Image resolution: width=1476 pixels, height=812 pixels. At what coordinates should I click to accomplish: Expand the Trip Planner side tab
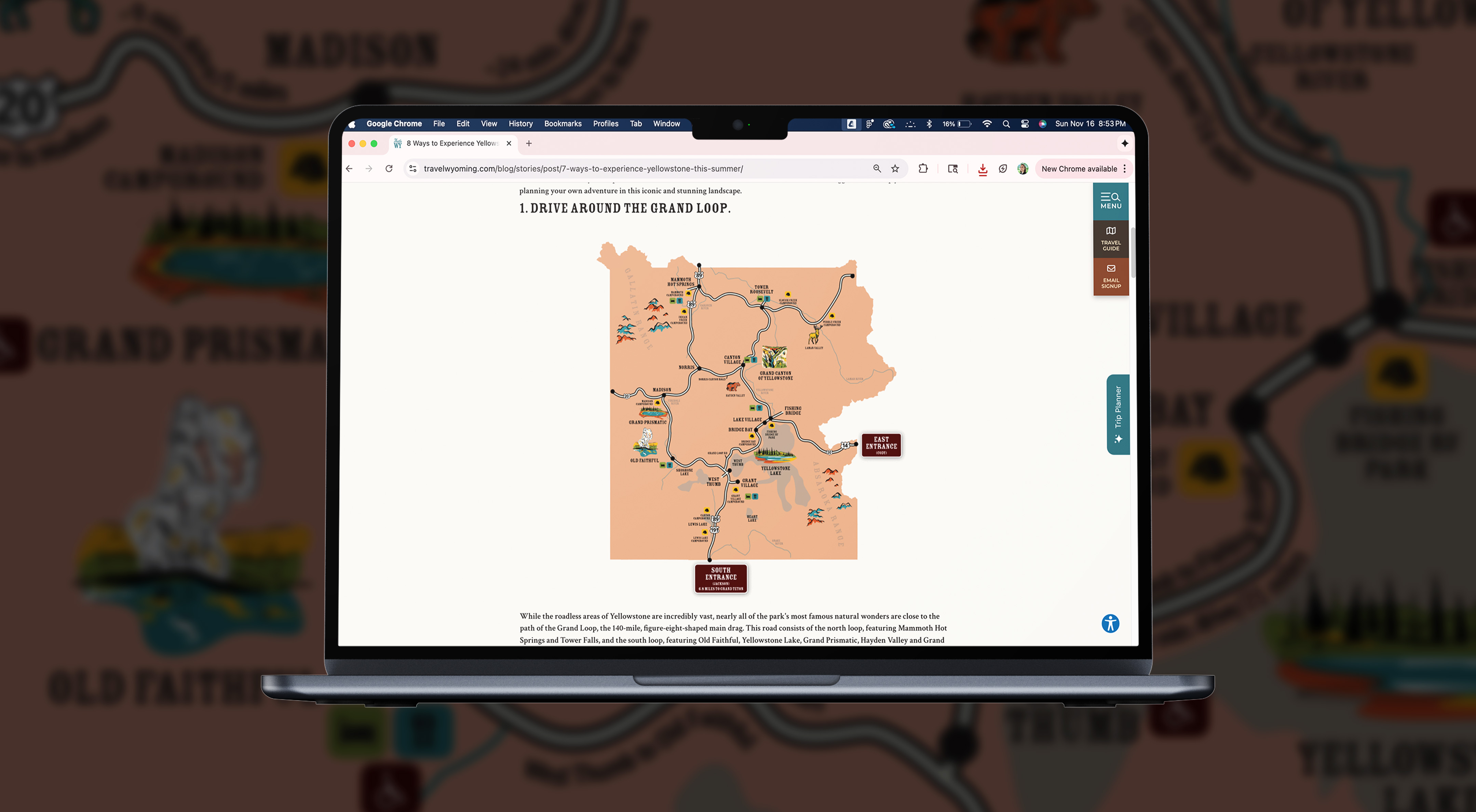pos(1118,414)
